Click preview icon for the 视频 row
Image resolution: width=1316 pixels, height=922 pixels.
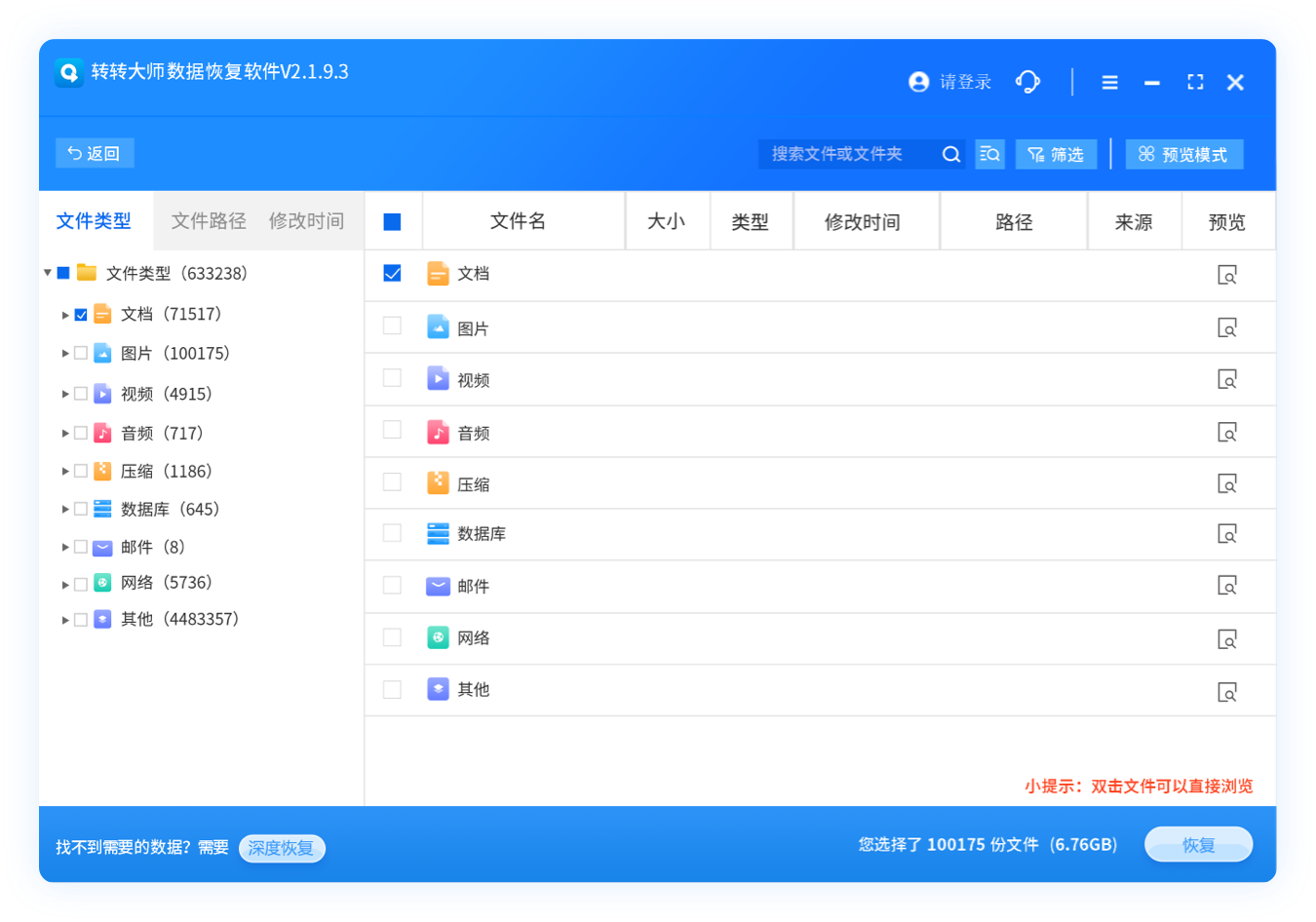point(1227,379)
